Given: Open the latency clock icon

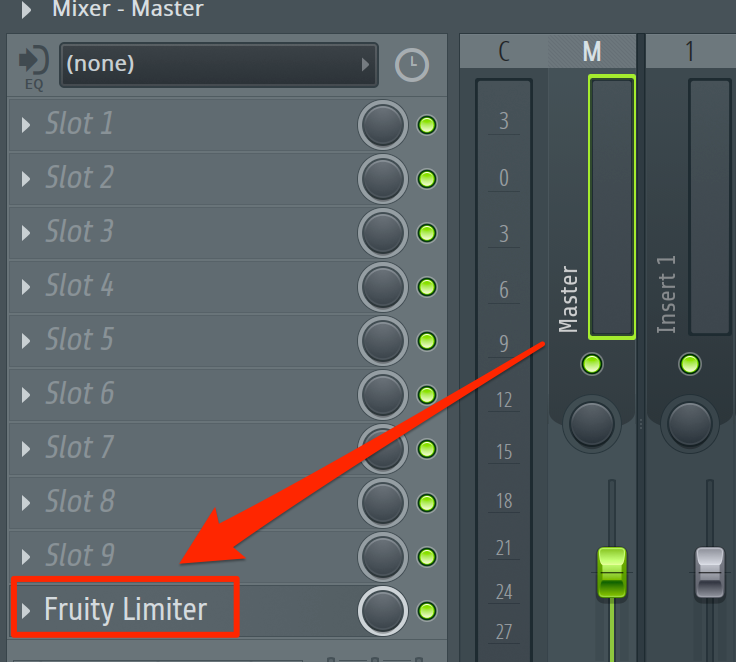Looking at the screenshot, I should [x=412, y=65].
